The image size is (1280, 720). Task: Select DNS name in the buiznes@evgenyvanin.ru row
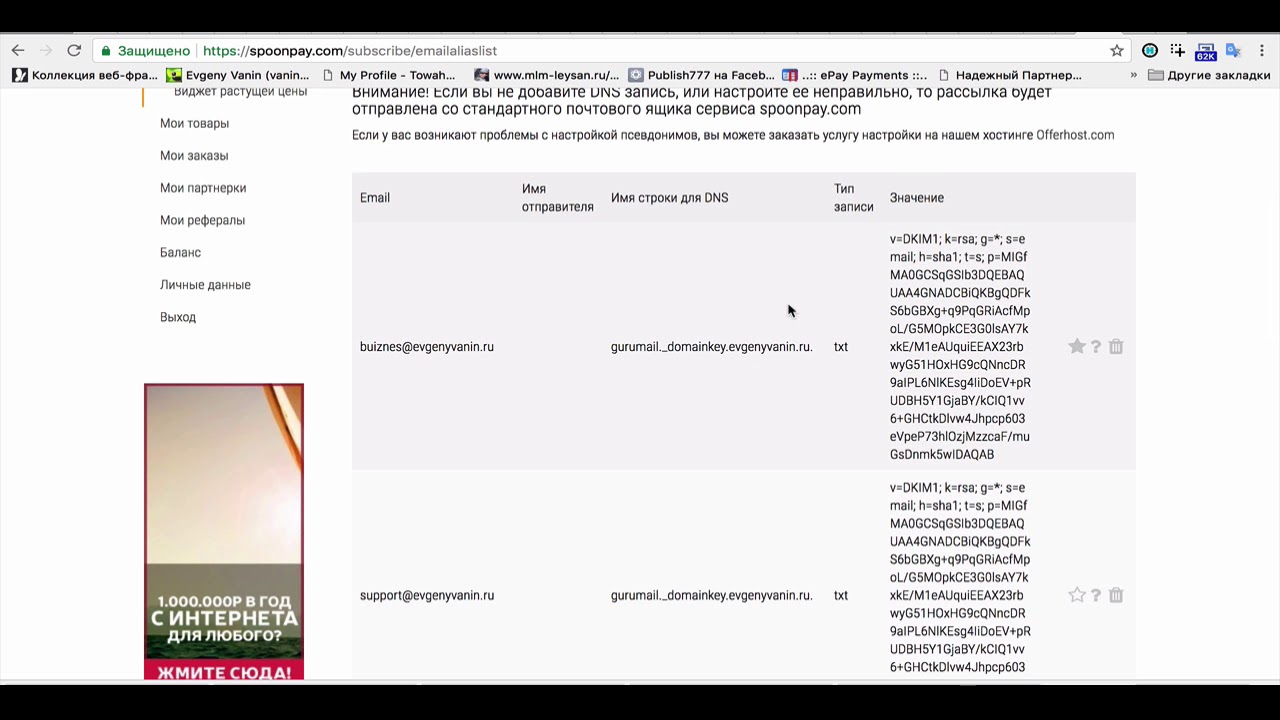[712, 347]
